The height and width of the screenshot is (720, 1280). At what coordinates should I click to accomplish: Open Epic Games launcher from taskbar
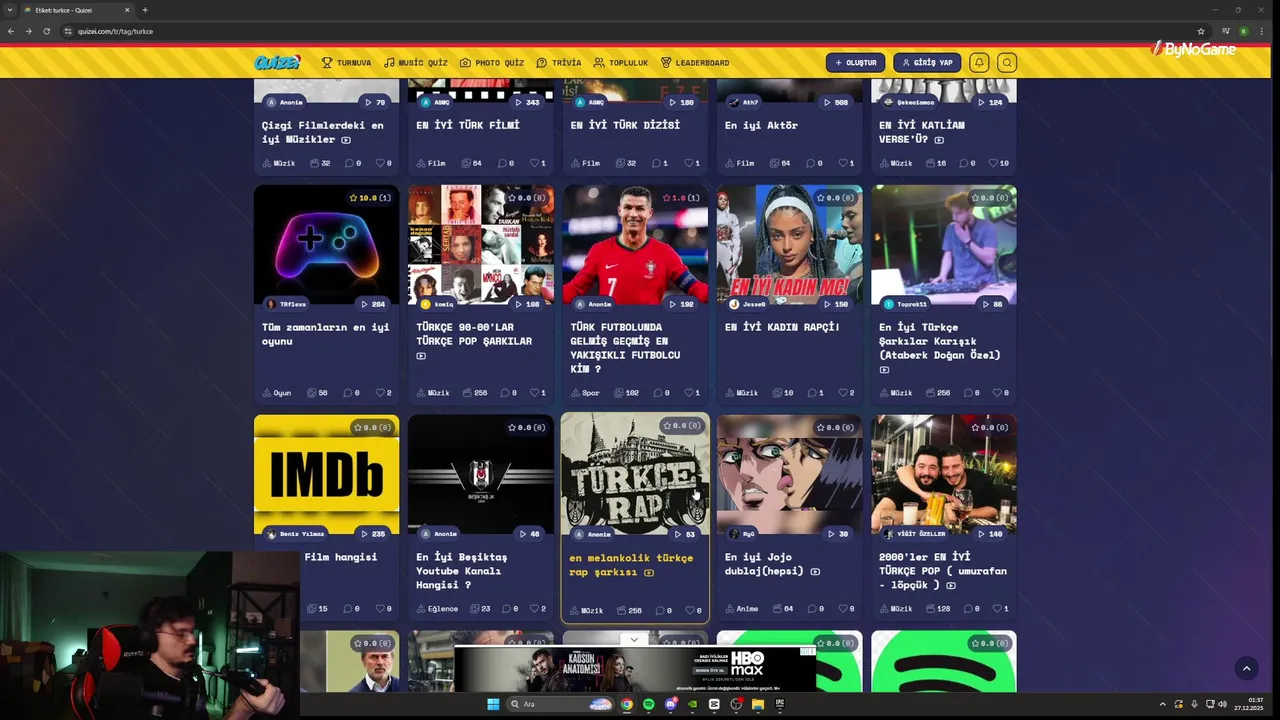click(780, 704)
